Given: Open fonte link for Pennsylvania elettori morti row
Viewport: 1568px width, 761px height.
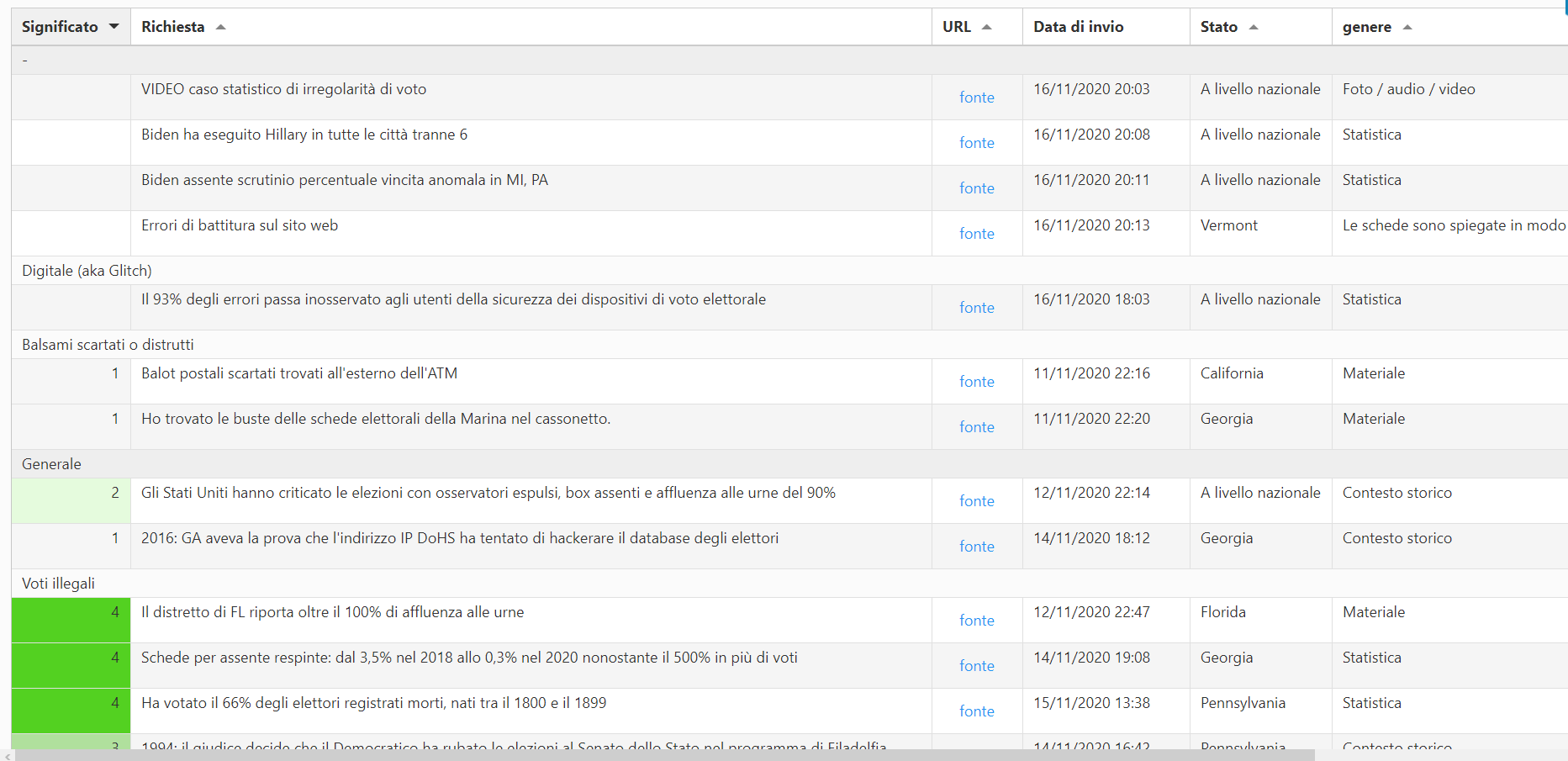Looking at the screenshot, I should [x=976, y=711].
